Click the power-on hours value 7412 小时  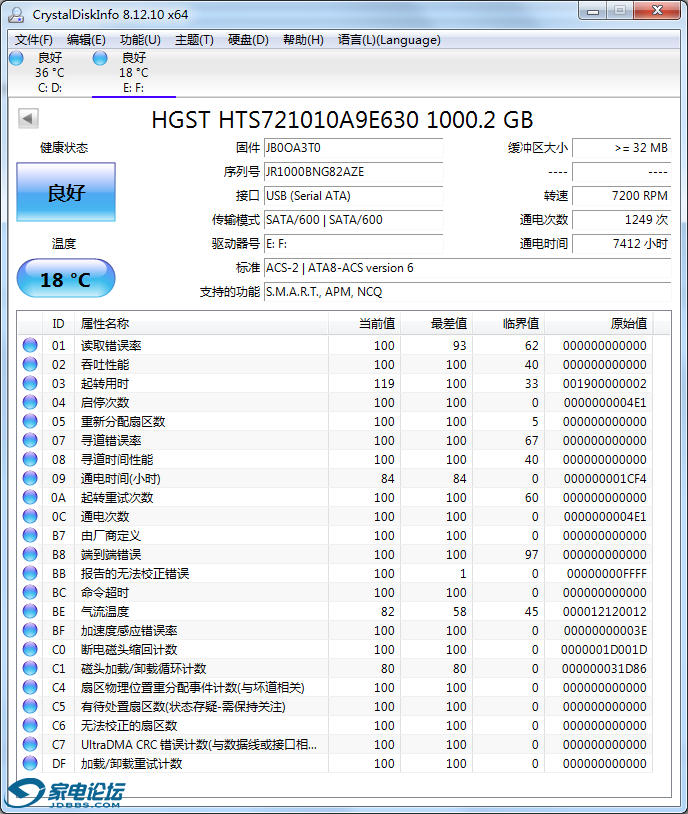622,243
